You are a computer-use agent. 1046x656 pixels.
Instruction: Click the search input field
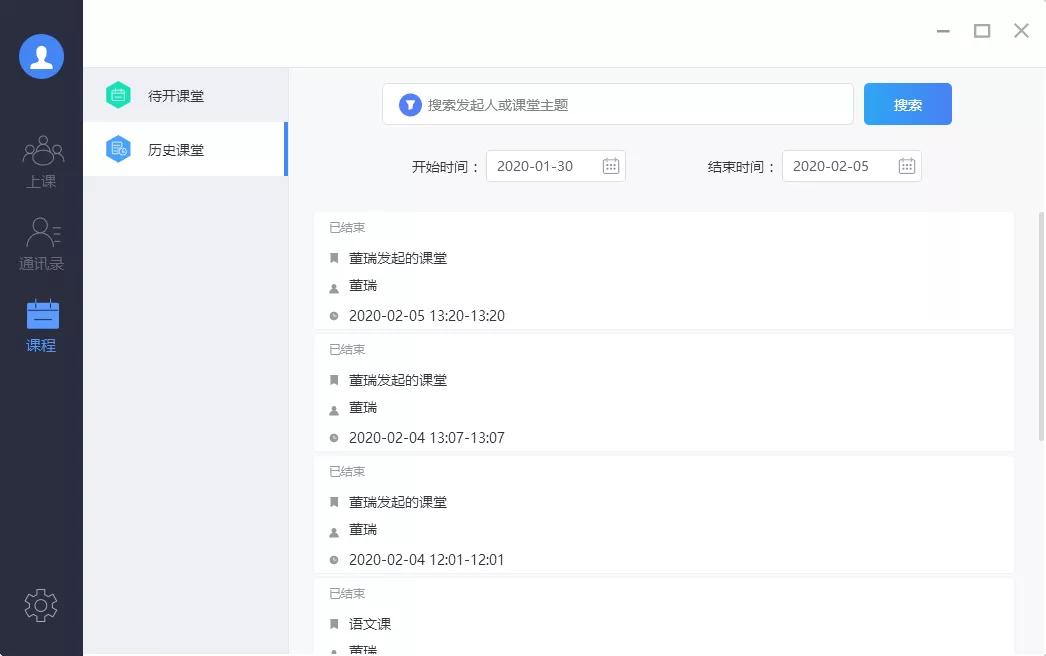(620, 103)
